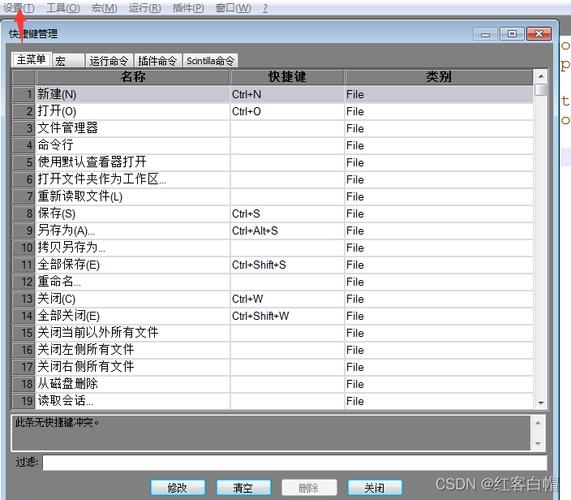Select the 全部保存(E) row
Image resolution: width=571 pixels, height=500 pixels.
273,265
